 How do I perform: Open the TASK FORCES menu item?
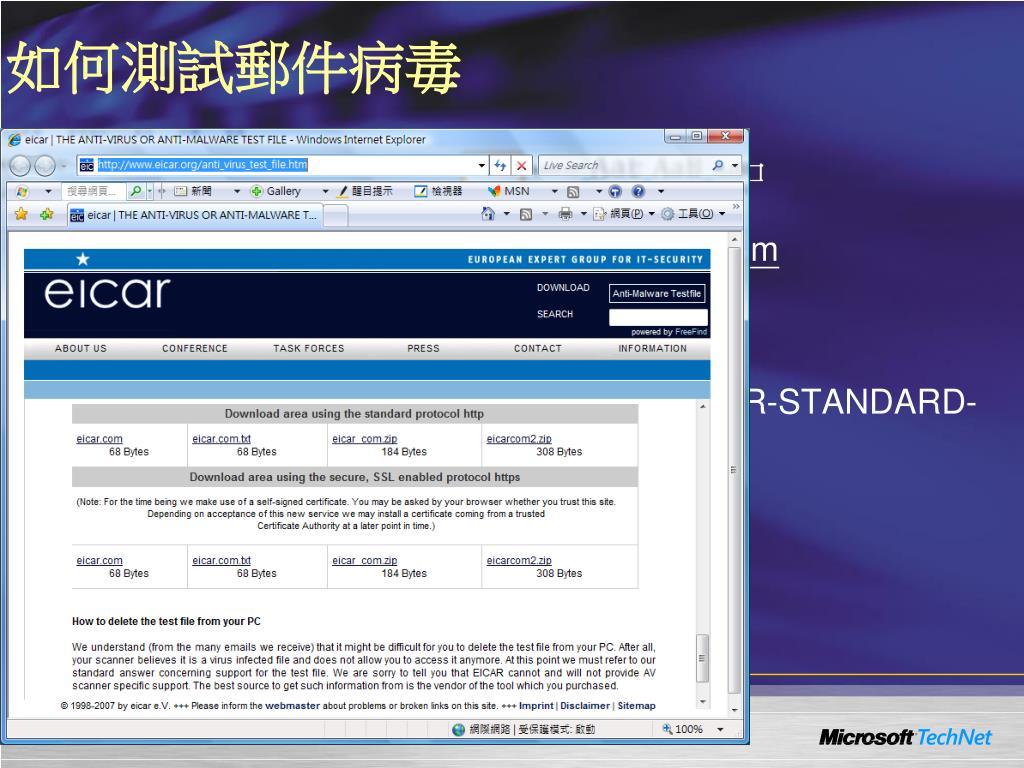(308, 349)
